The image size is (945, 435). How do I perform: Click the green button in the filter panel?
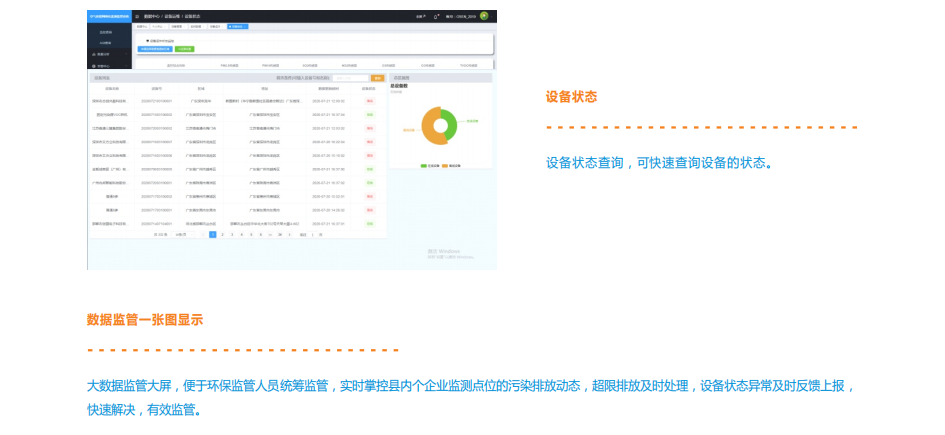(185, 48)
